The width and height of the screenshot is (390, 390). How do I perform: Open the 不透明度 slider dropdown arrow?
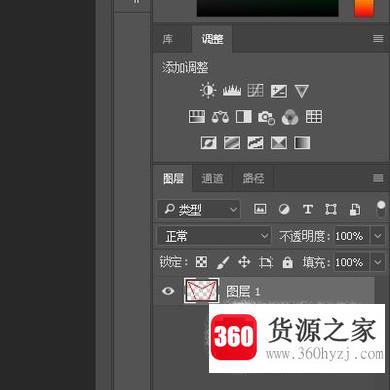378,236
